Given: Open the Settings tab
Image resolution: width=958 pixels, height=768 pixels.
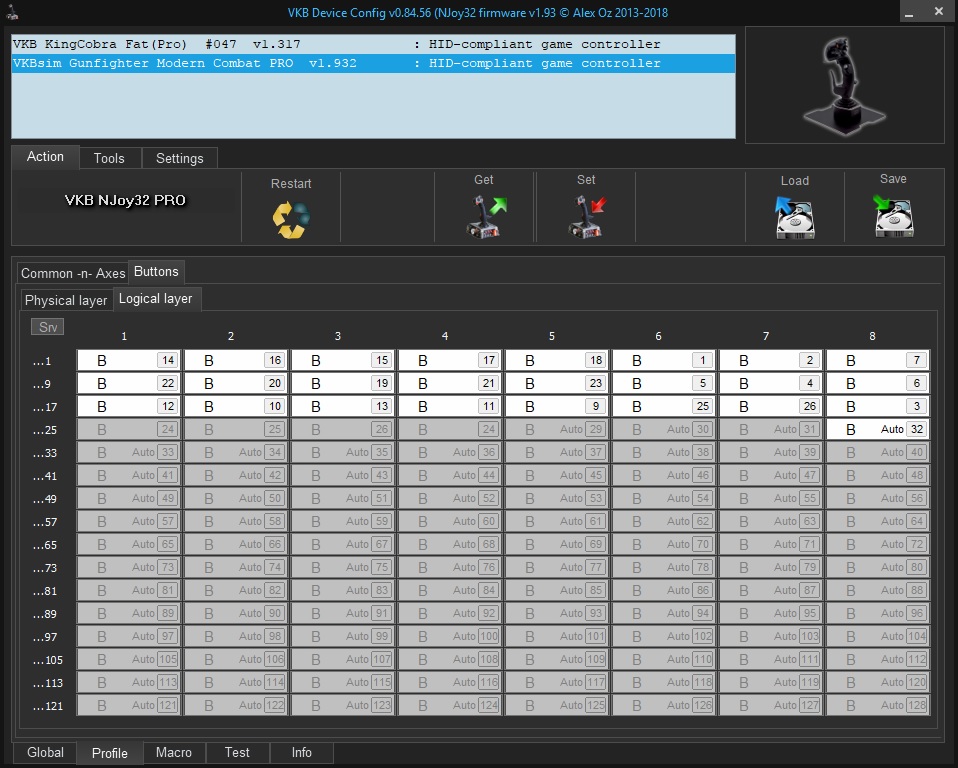Looking at the screenshot, I should (180, 158).
